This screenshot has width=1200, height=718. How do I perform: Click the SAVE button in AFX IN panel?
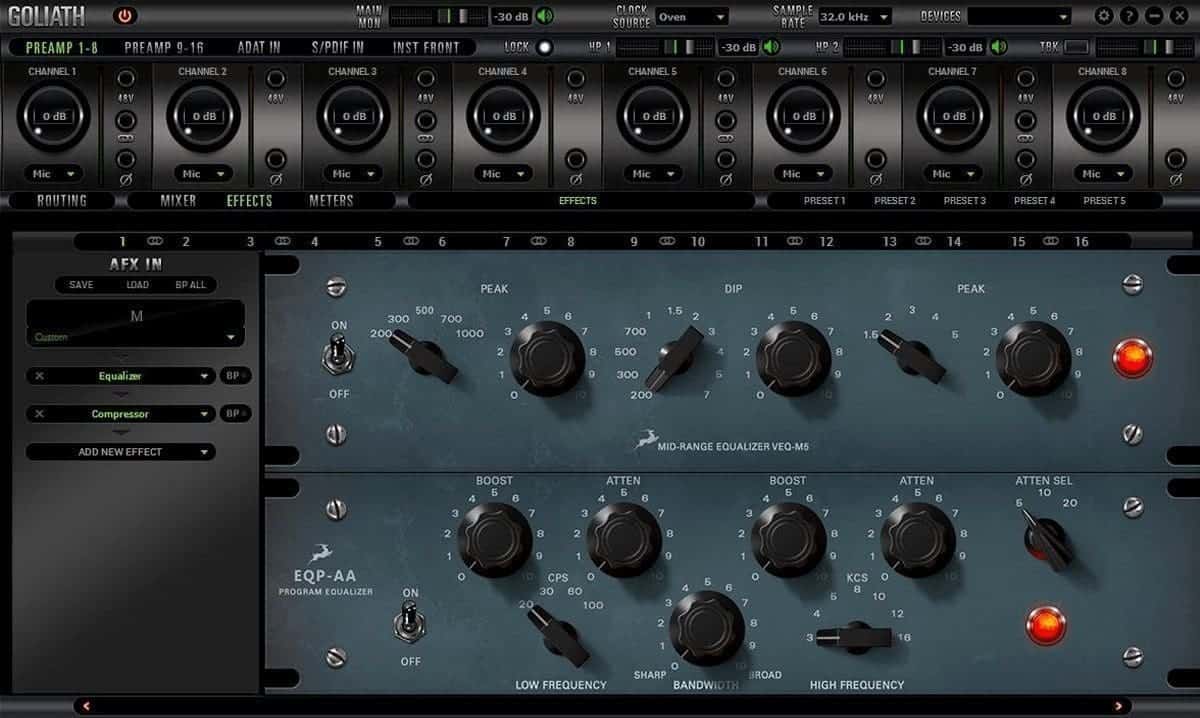tap(81, 285)
